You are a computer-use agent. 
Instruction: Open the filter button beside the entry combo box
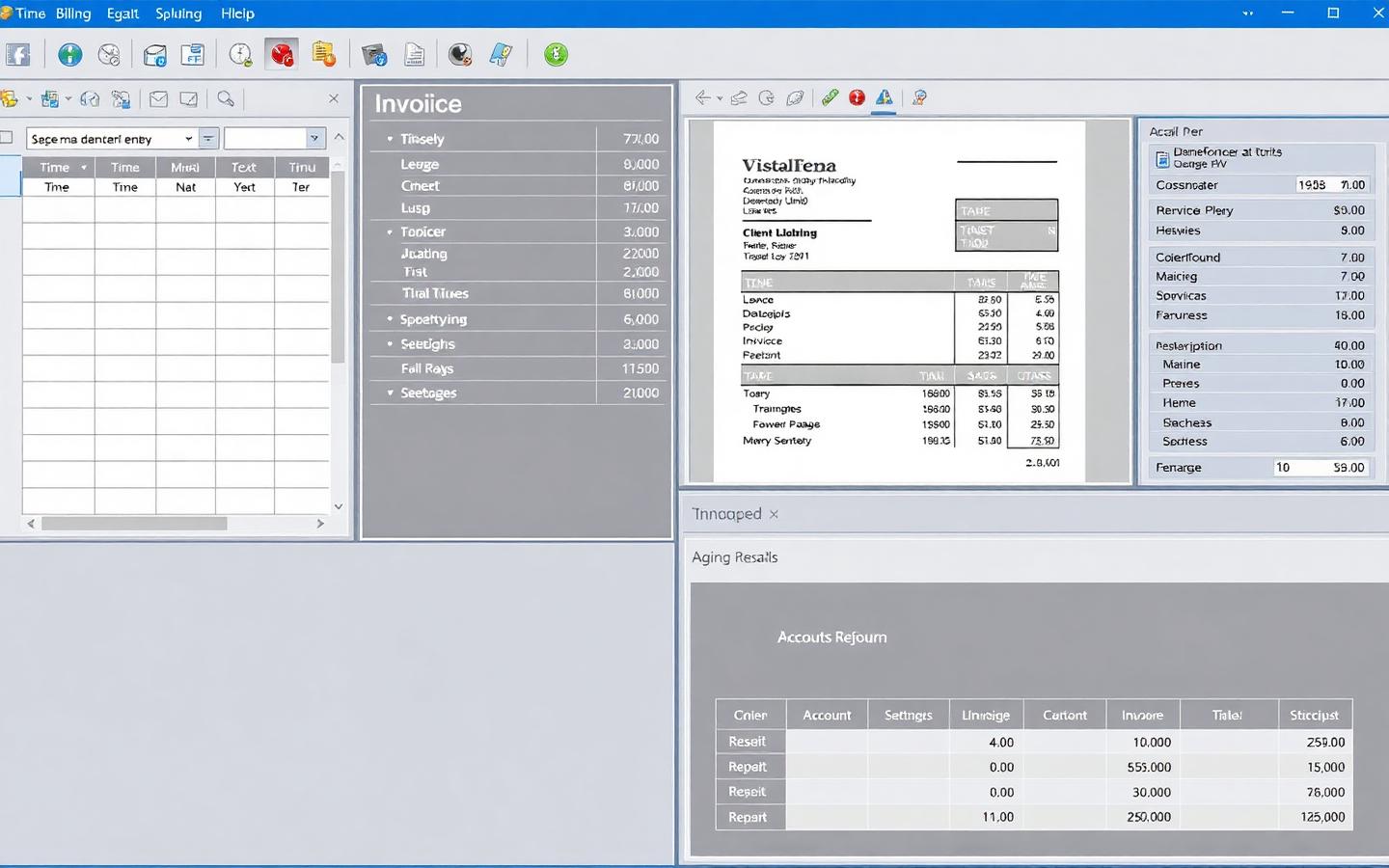(x=208, y=139)
